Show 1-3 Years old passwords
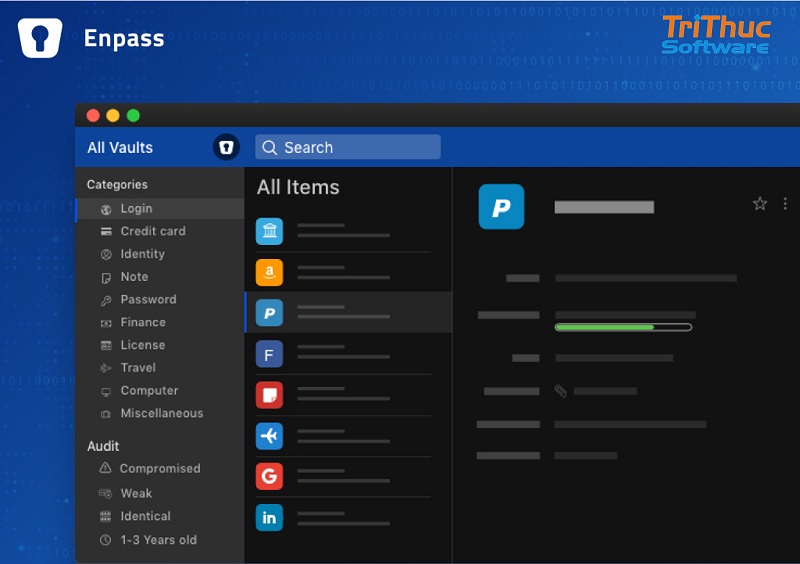The image size is (800, 564). point(160,540)
